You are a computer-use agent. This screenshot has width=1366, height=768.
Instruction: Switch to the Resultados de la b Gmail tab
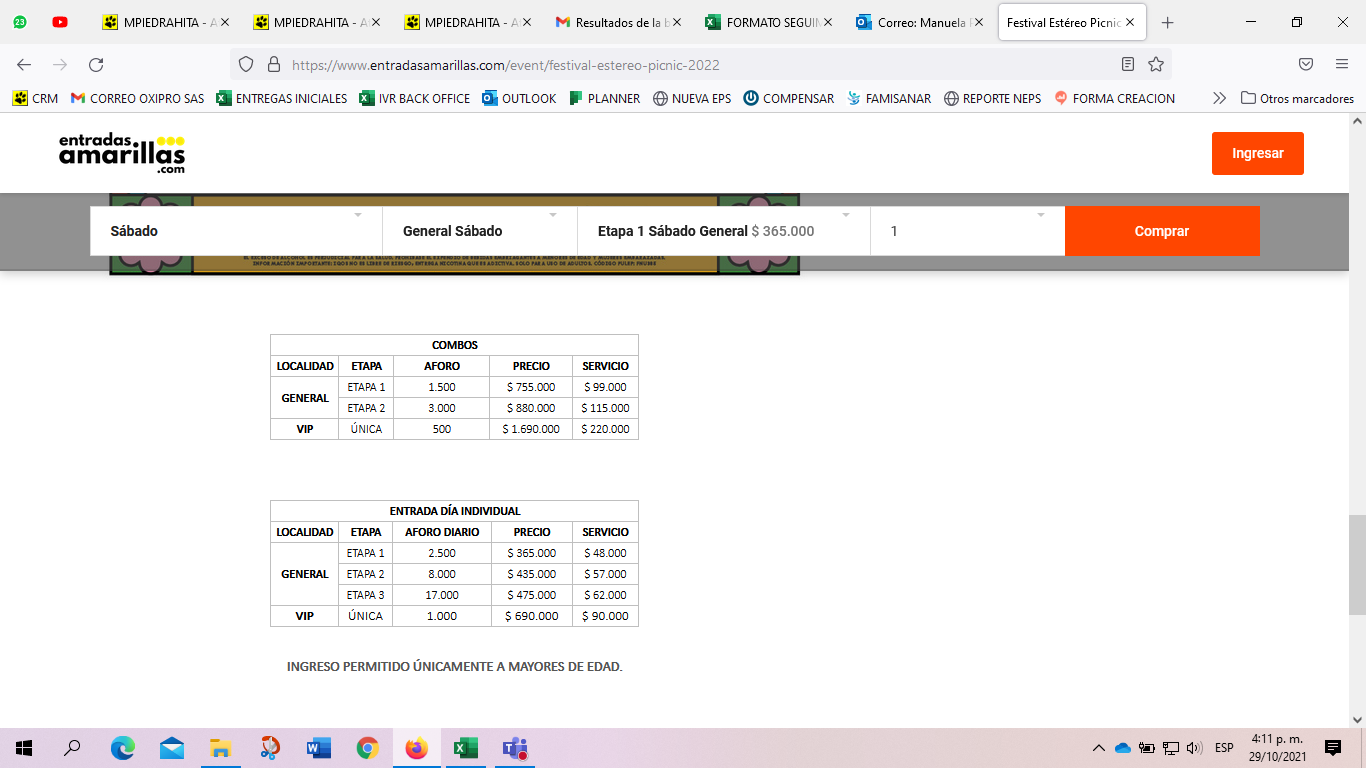(618, 22)
